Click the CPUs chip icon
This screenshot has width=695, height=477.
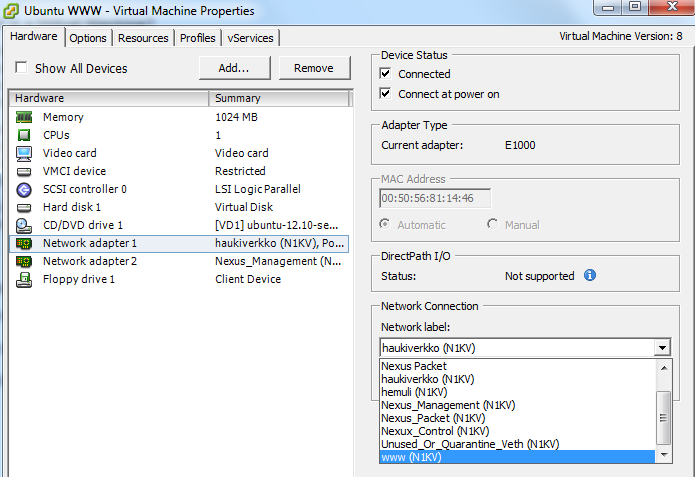pos(24,135)
